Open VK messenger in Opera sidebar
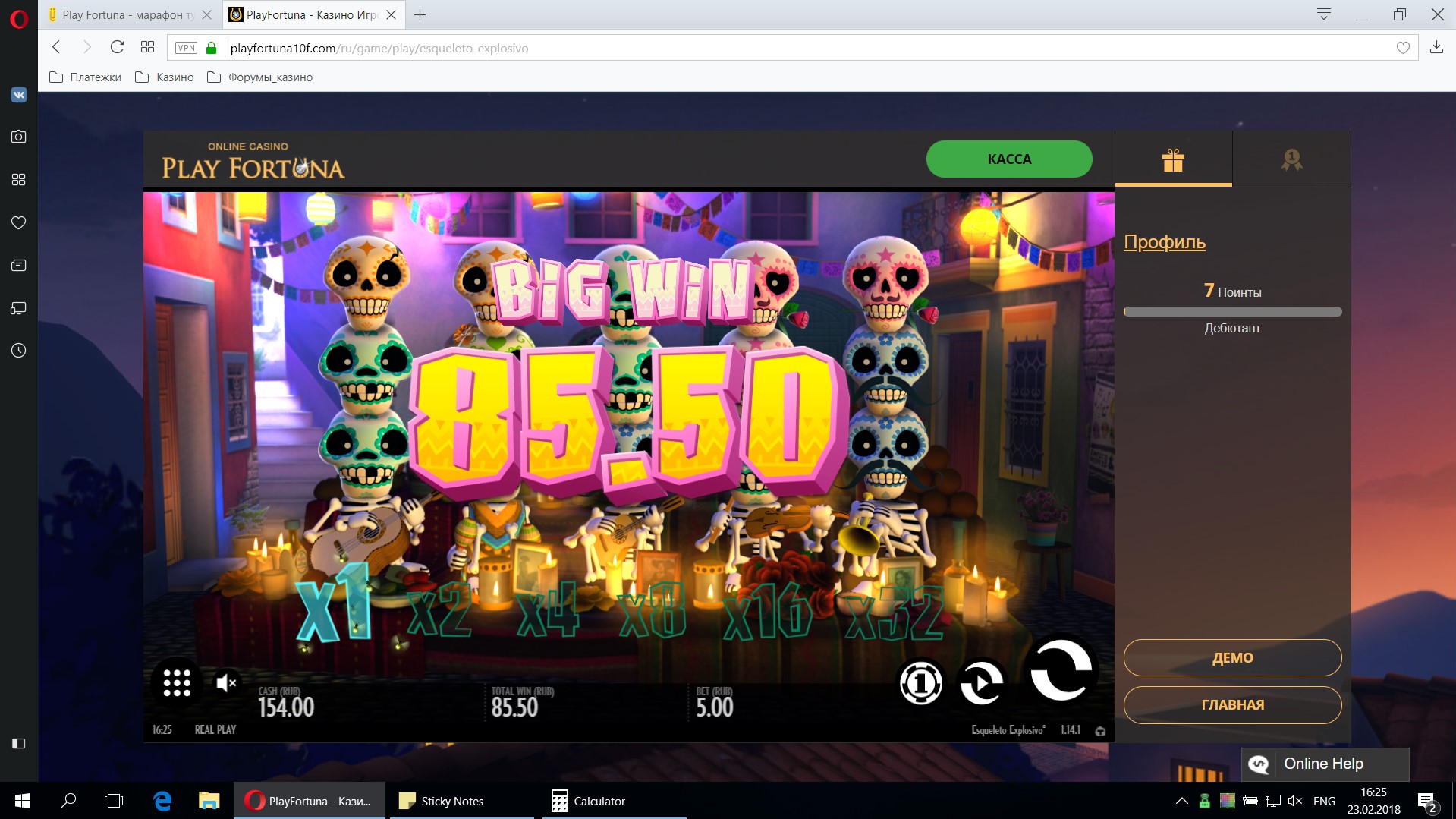This screenshot has height=819, width=1456. (x=19, y=95)
